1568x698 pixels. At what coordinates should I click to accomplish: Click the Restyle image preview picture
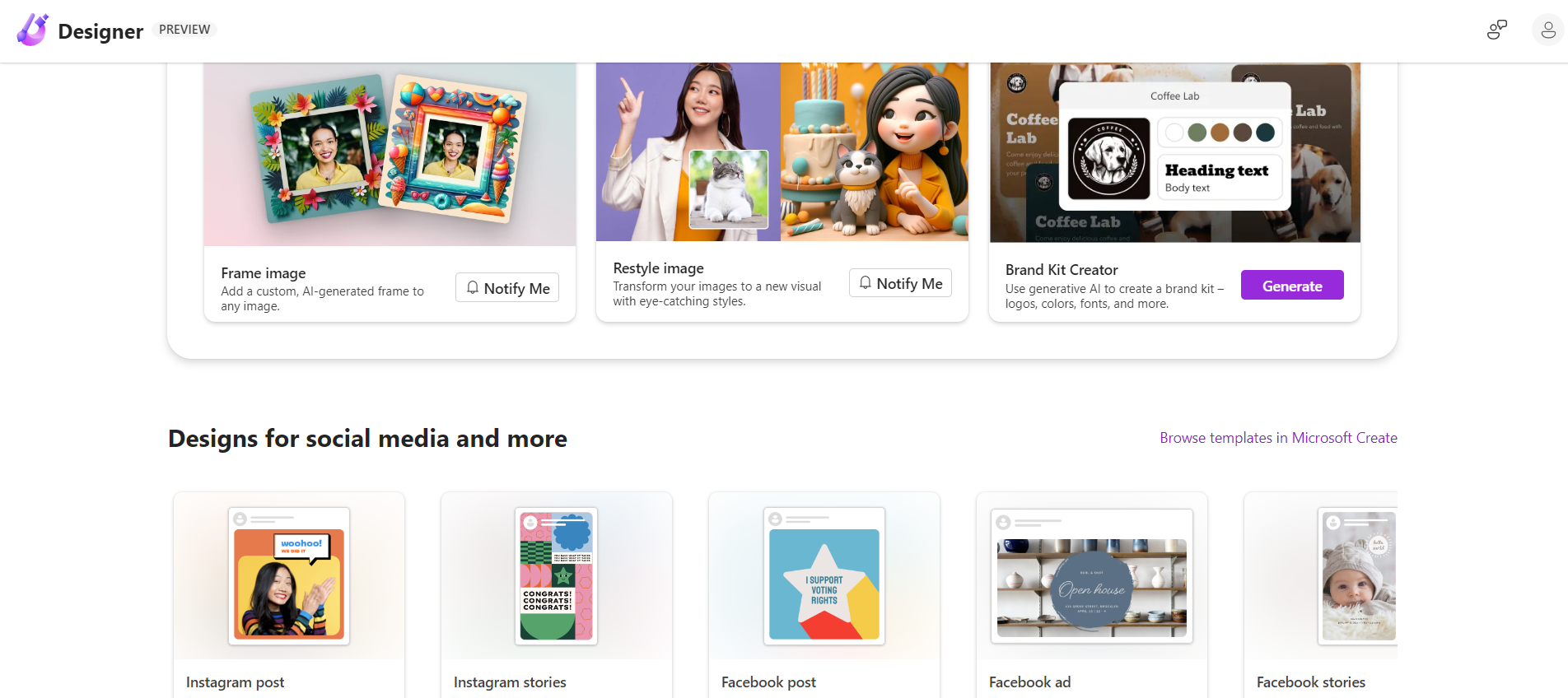[x=782, y=151]
